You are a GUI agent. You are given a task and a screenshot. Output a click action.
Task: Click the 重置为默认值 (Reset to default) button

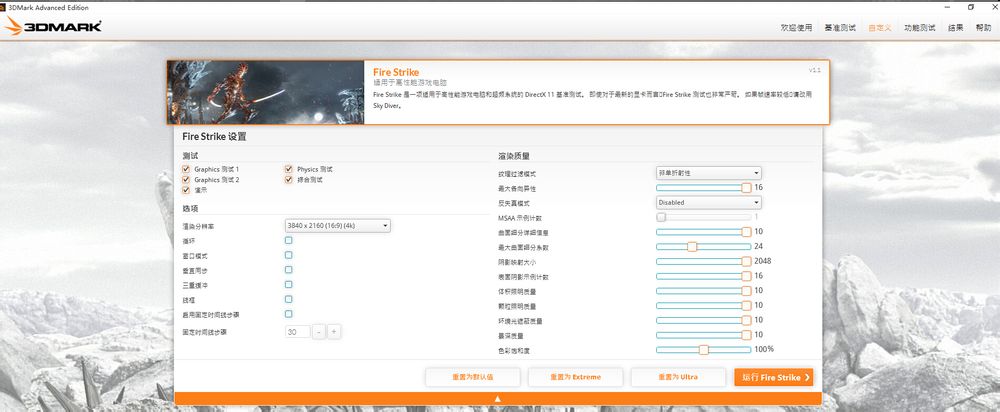pos(473,377)
